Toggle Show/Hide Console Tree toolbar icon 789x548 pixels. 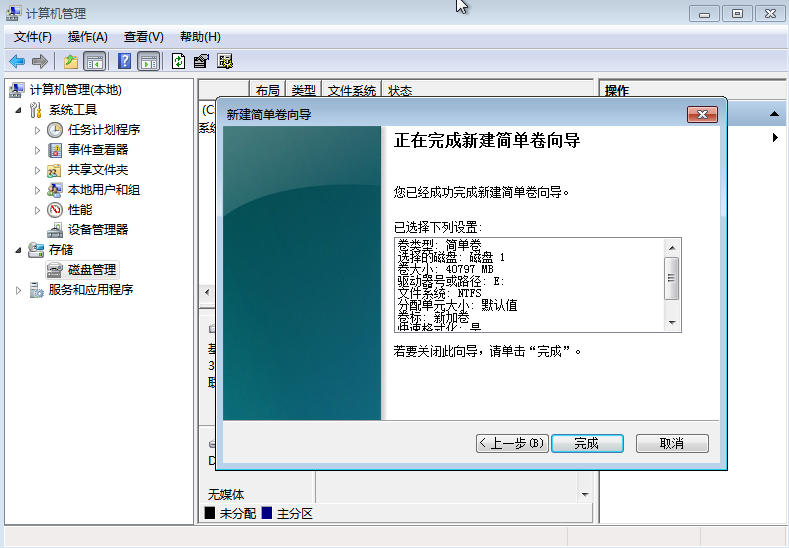[x=95, y=62]
